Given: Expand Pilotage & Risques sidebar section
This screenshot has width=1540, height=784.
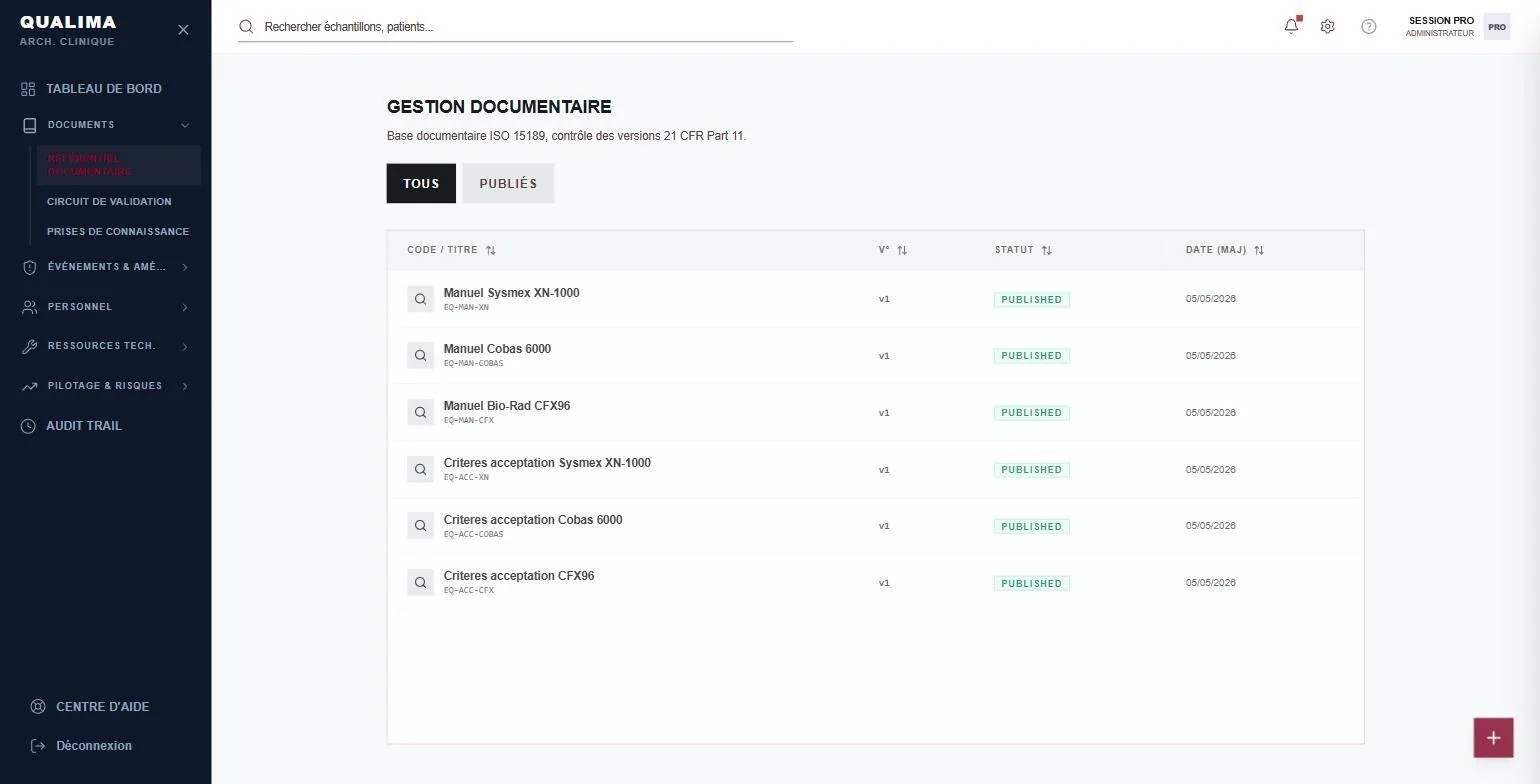Looking at the screenshot, I should 105,386.
